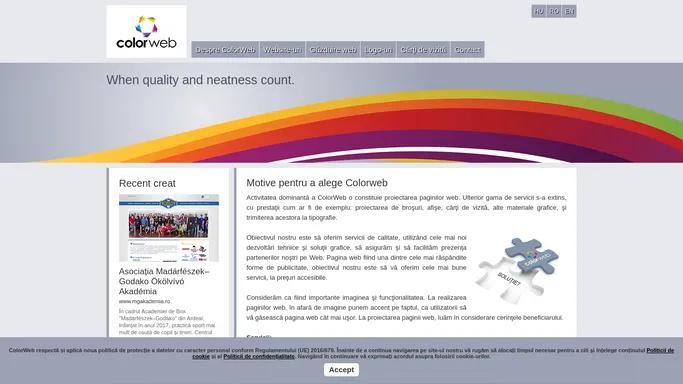Select Cărți de vizită menu
Image resolution: width=683 pixels, height=384 pixels.
point(423,50)
